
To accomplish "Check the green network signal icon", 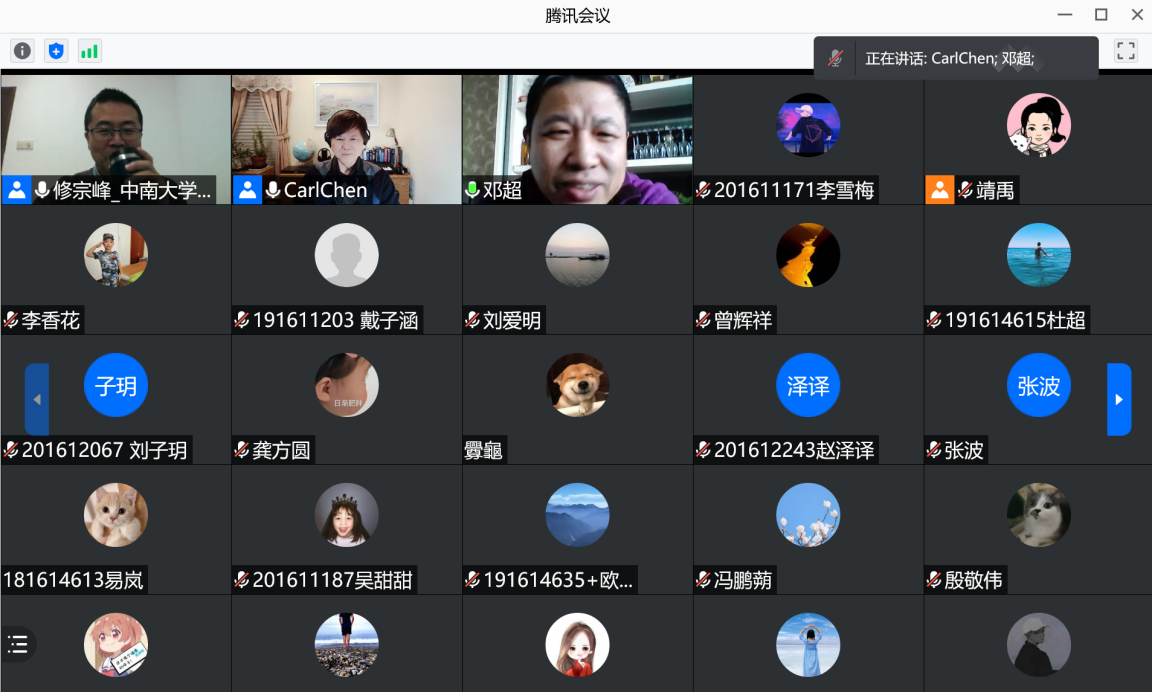I will [x=90, y=51].
